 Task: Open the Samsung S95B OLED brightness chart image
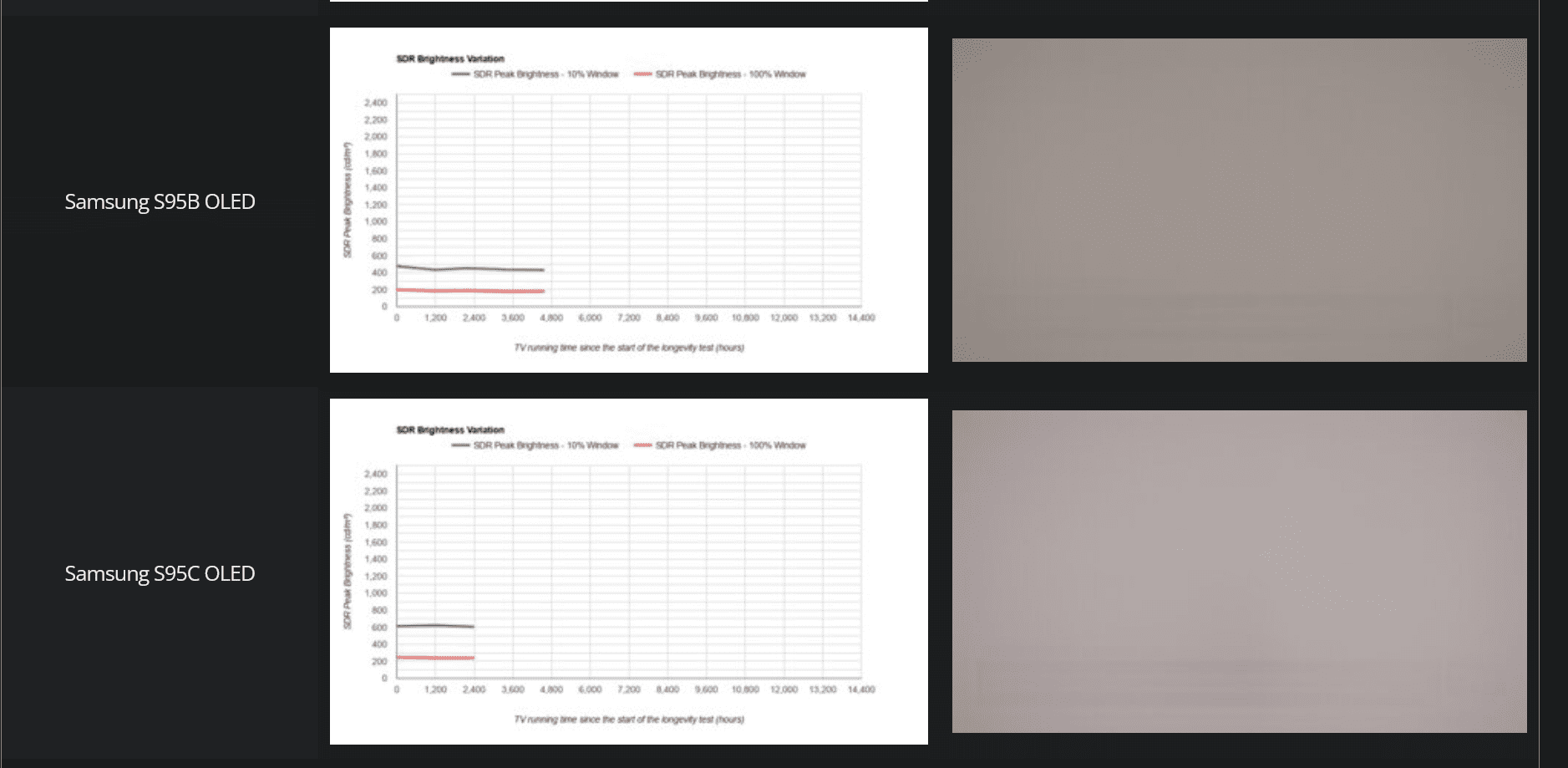pyautogui.click(x=628, y=200)
